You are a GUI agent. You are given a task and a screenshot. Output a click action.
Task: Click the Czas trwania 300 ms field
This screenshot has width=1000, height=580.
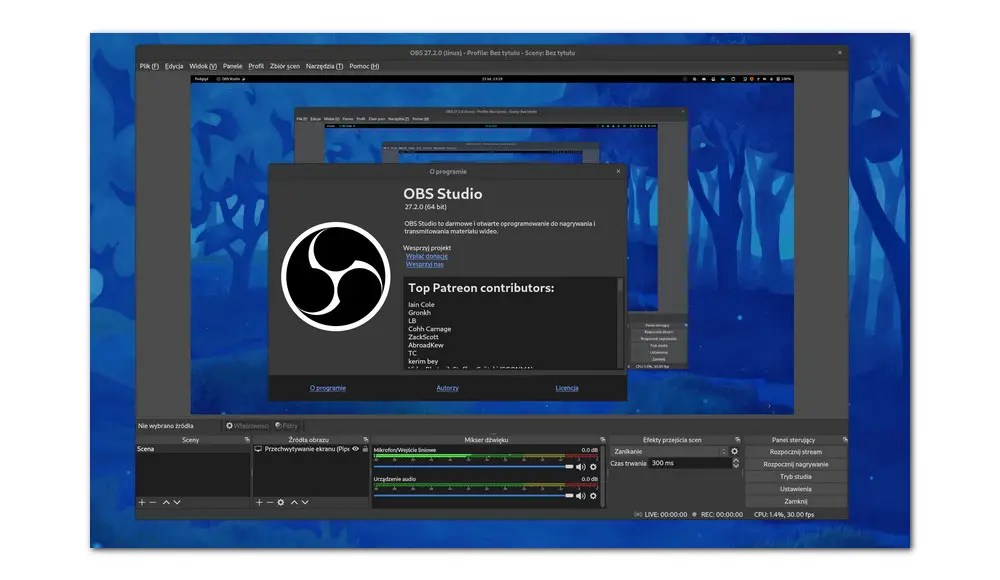click(689, 463)
